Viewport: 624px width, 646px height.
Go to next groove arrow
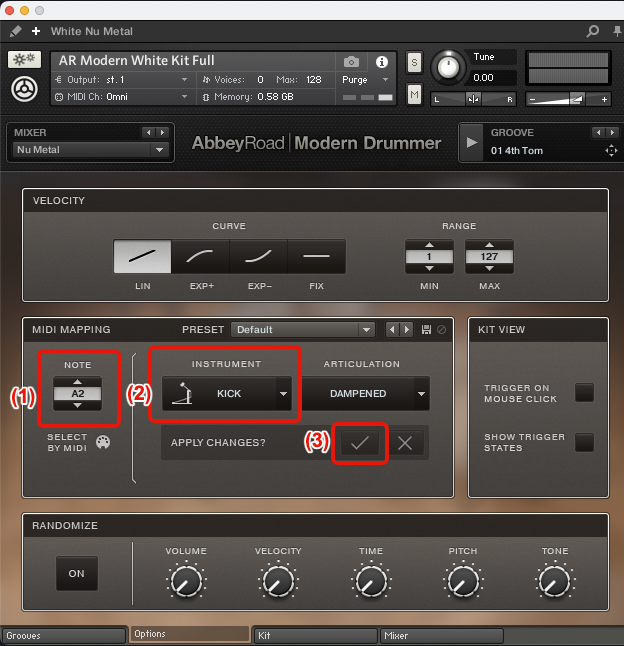(612, 132)
